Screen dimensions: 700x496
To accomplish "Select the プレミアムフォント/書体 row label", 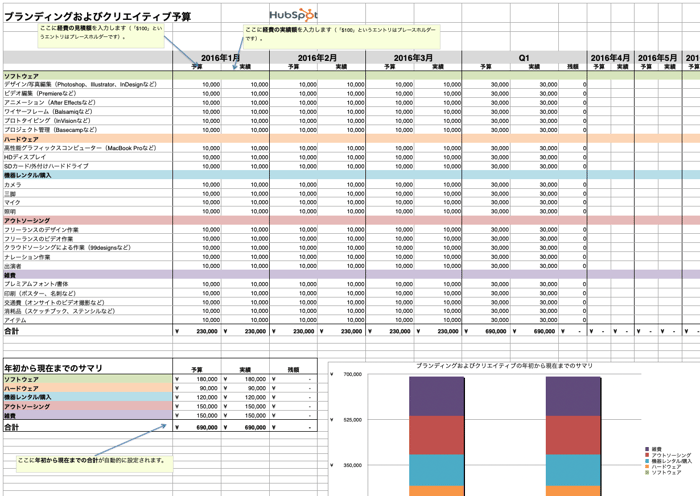I will tap(36, 284).
